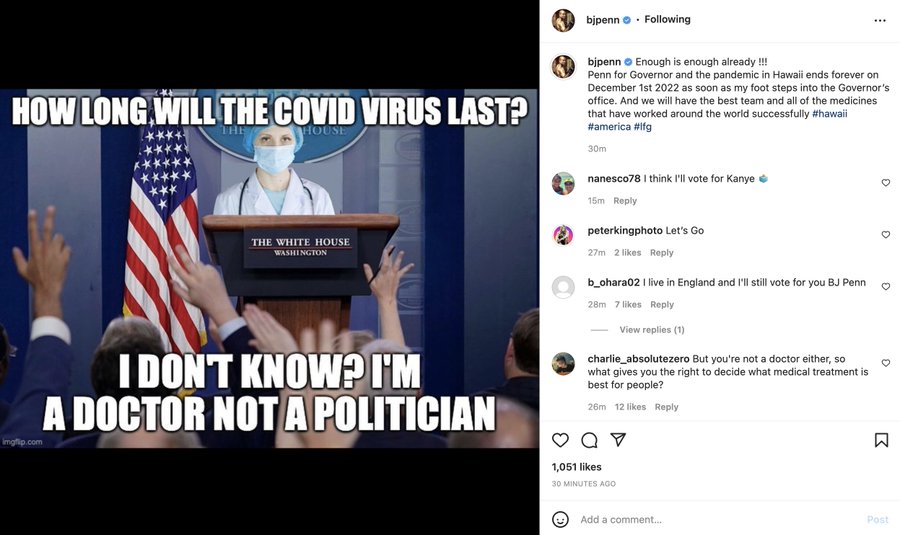Like b_ohara02's comment
Viewport: 900px width, 535px height.
pos(886,286)
